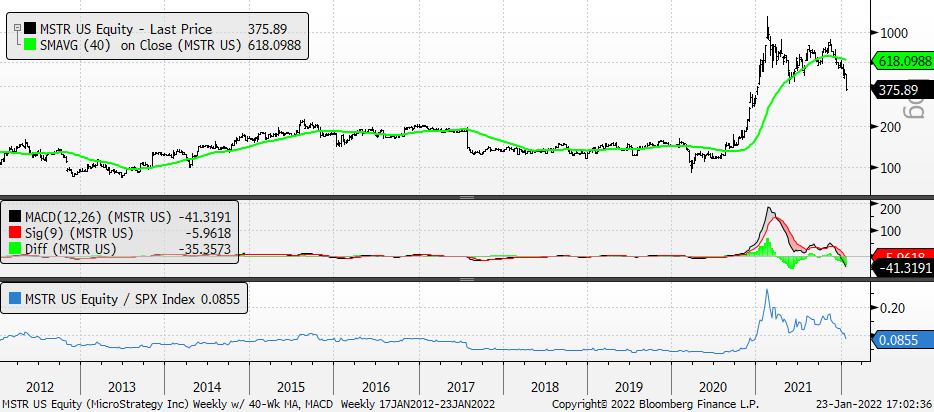Click the 2017 year label on time axis
Viewport: 934px width, 412px height.
(x=460, y=386)
